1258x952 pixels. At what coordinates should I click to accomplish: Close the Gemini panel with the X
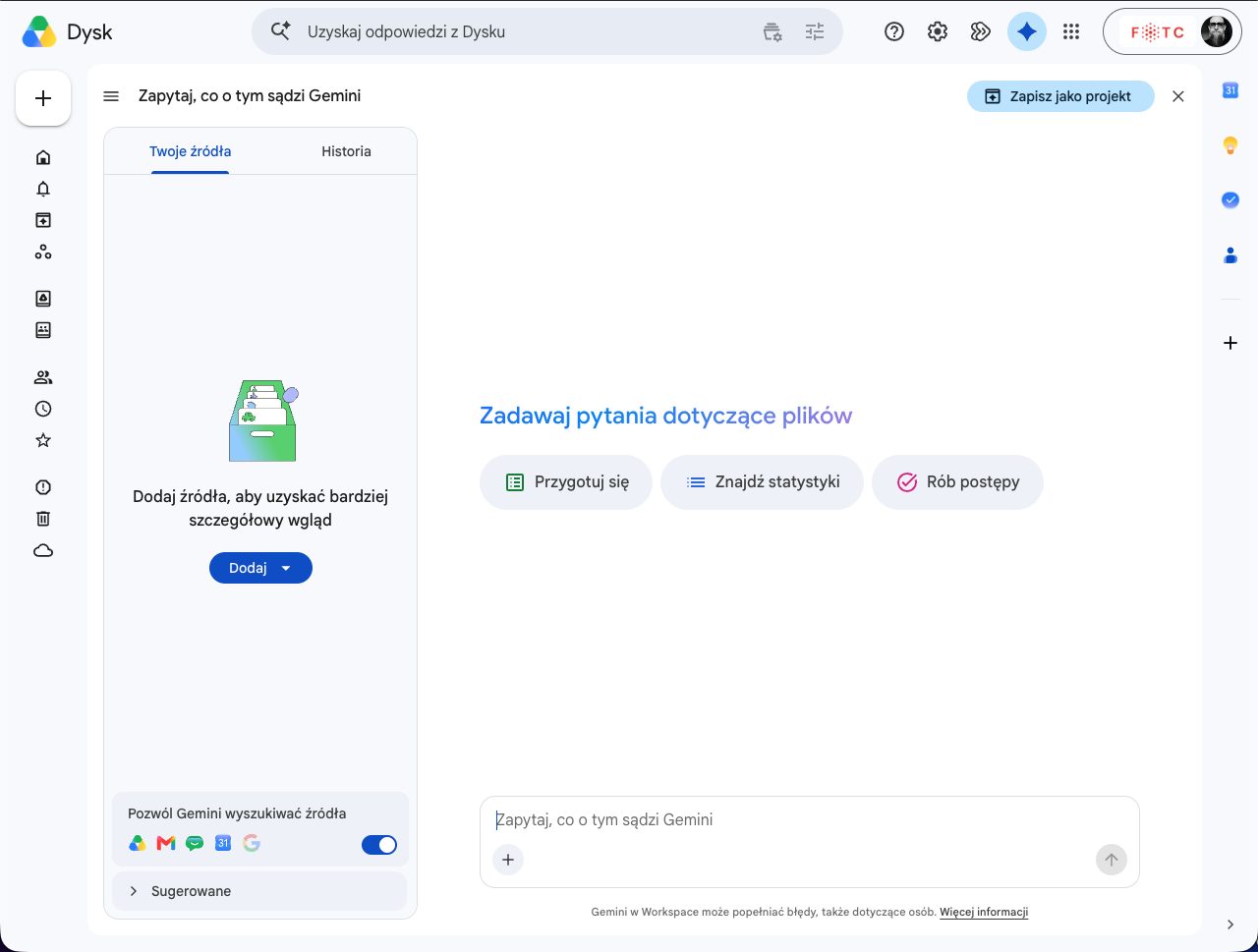pos(1178,96)
